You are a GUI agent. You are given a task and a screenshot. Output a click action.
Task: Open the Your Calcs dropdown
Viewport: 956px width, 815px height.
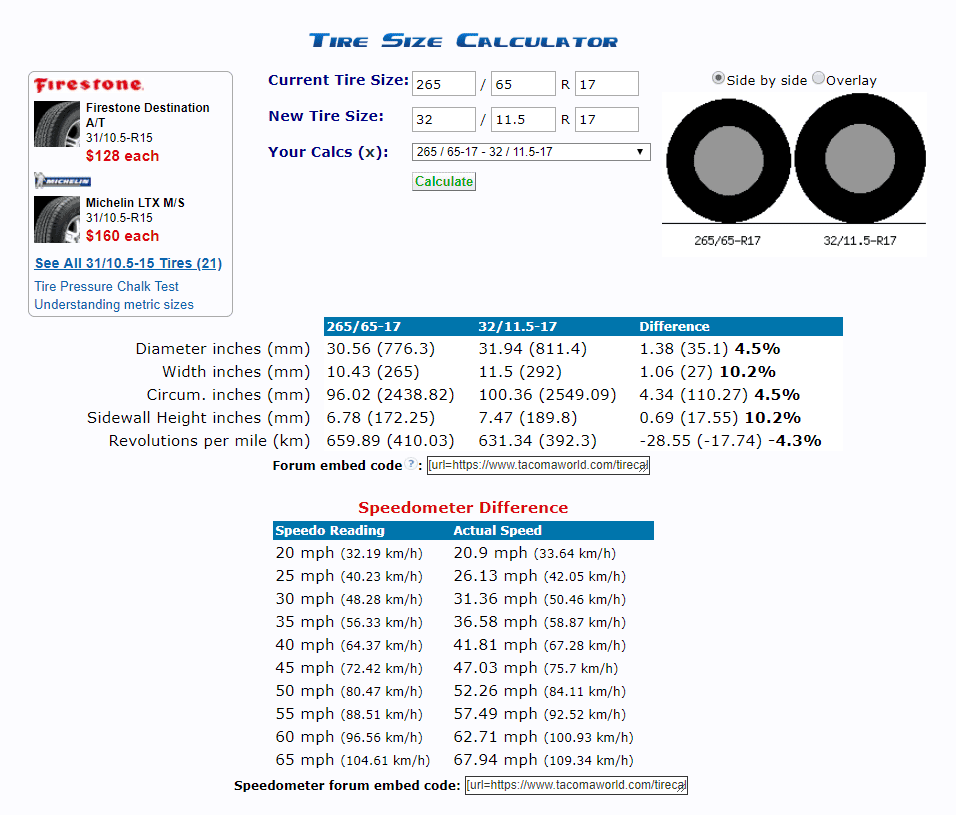[531, 152]
